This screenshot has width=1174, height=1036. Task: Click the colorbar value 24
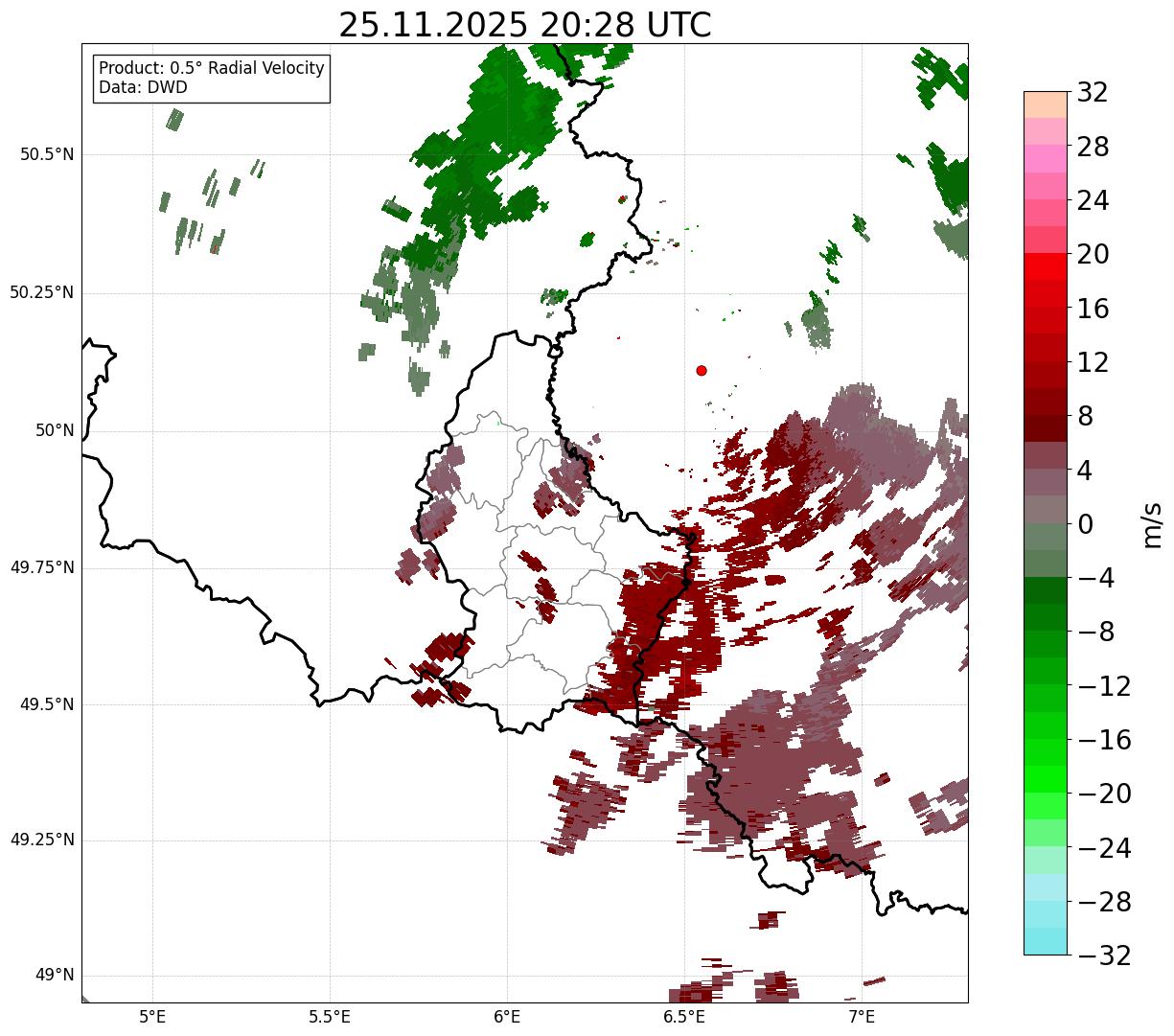(1093, 200)
